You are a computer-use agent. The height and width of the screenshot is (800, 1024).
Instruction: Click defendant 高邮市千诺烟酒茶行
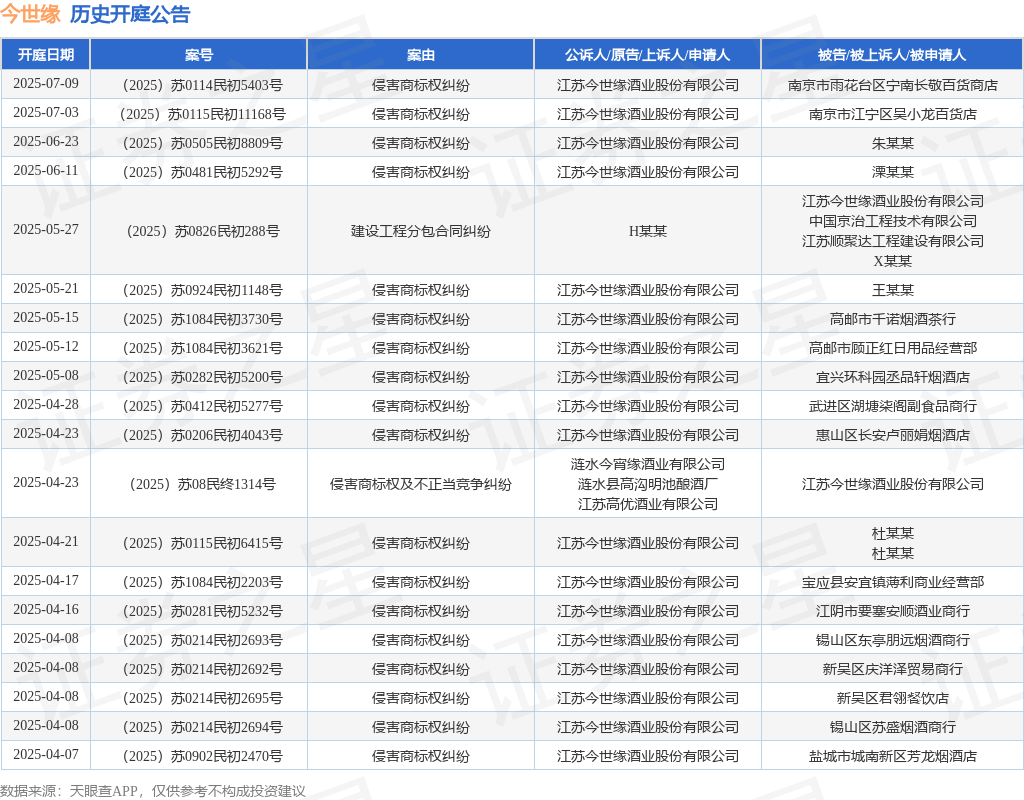(x=893, y=319)
